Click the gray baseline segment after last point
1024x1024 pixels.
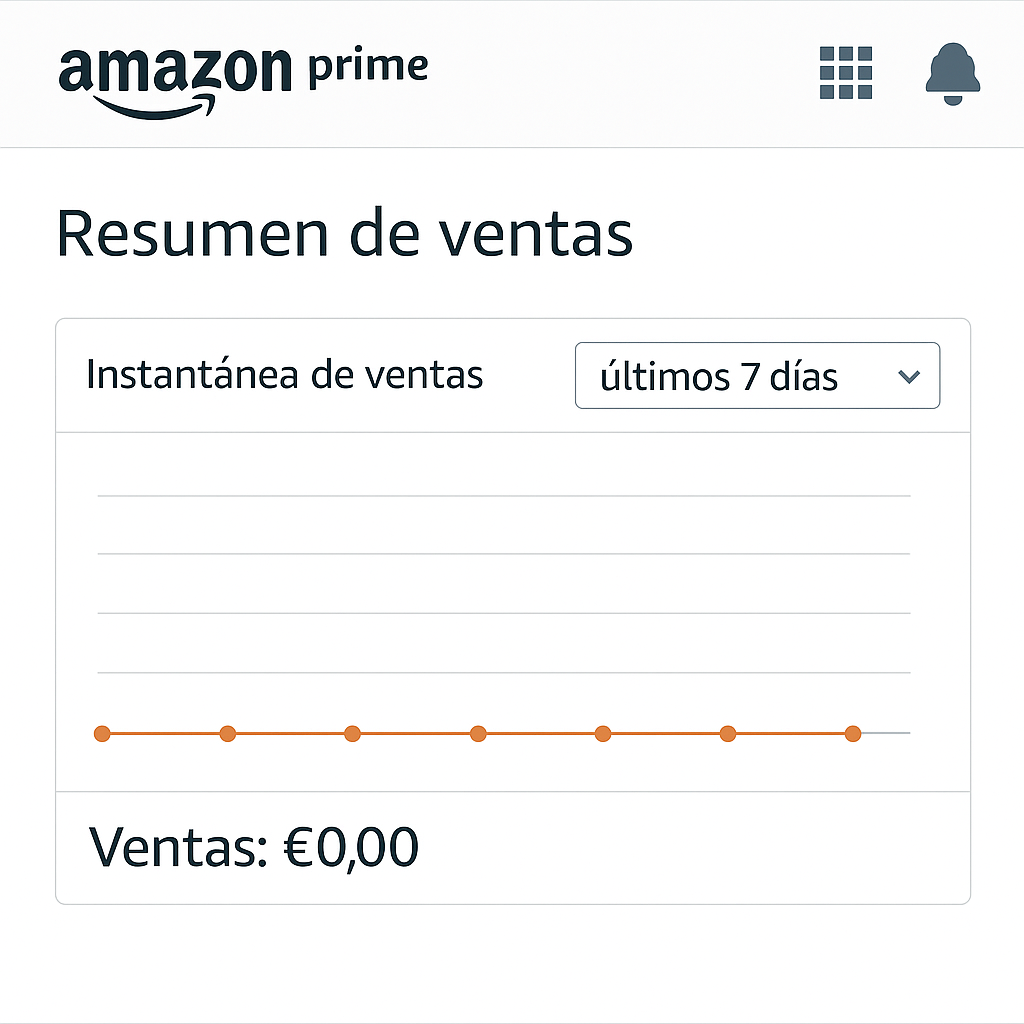(885, 734)
